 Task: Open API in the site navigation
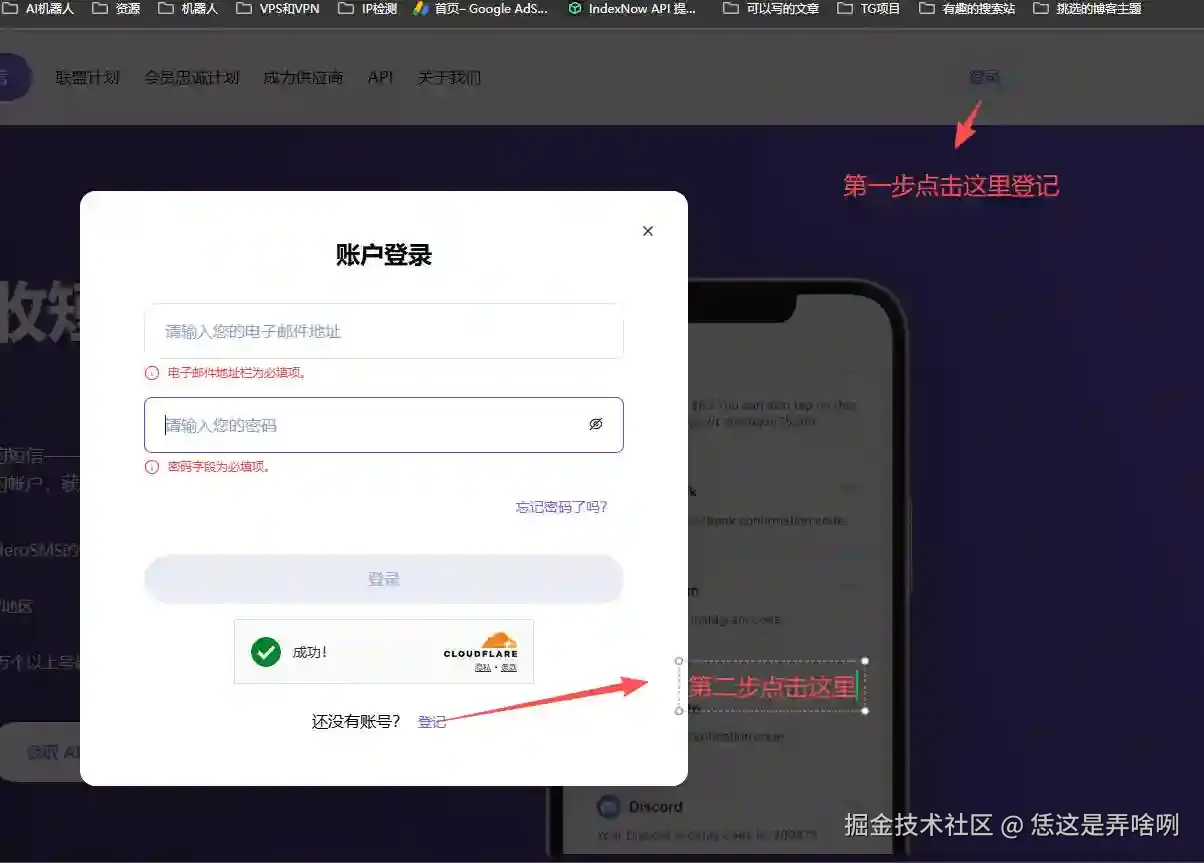(380, 77)
